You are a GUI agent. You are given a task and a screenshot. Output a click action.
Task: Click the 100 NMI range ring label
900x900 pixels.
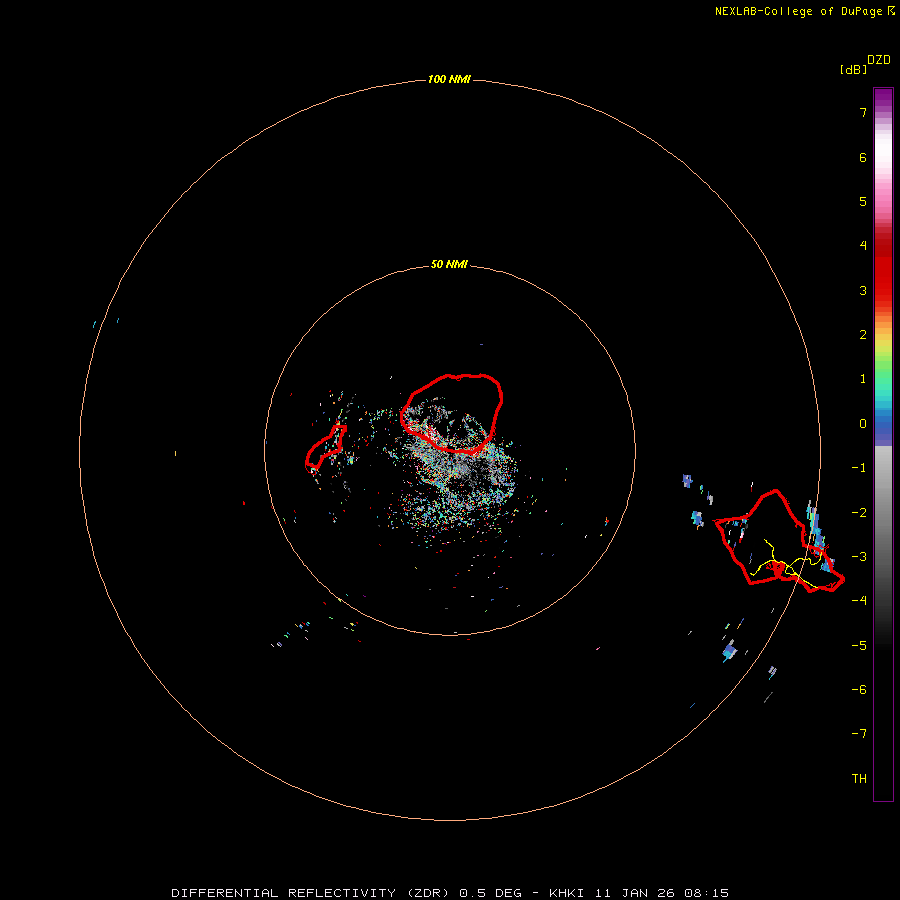pos(449,79)
